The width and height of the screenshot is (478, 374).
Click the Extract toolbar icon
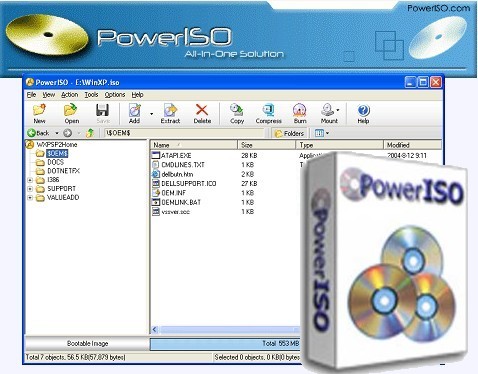coord(170,110)
